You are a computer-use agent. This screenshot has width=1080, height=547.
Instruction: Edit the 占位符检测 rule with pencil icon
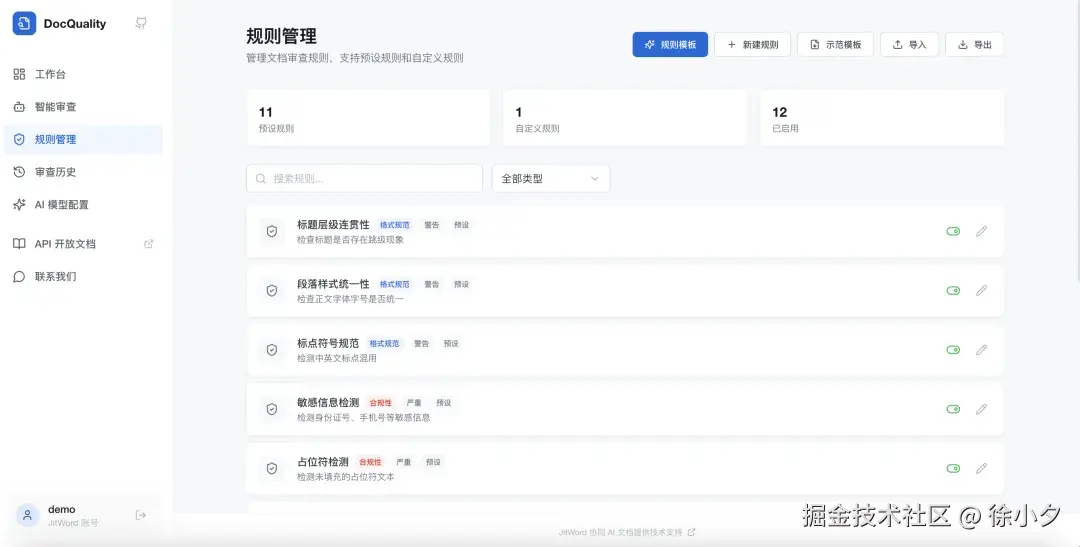[x=982, y=468]
